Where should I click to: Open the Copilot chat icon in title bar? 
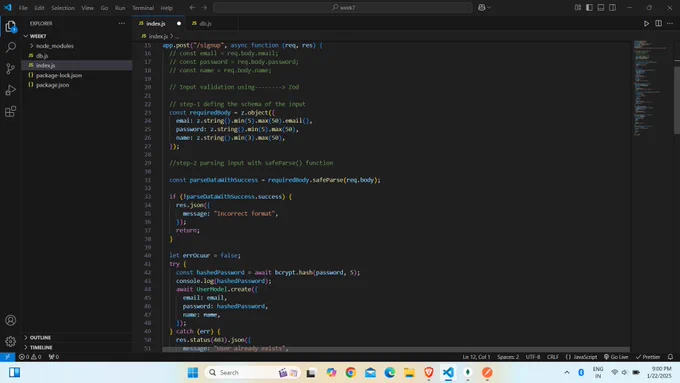tap(481, 7)
